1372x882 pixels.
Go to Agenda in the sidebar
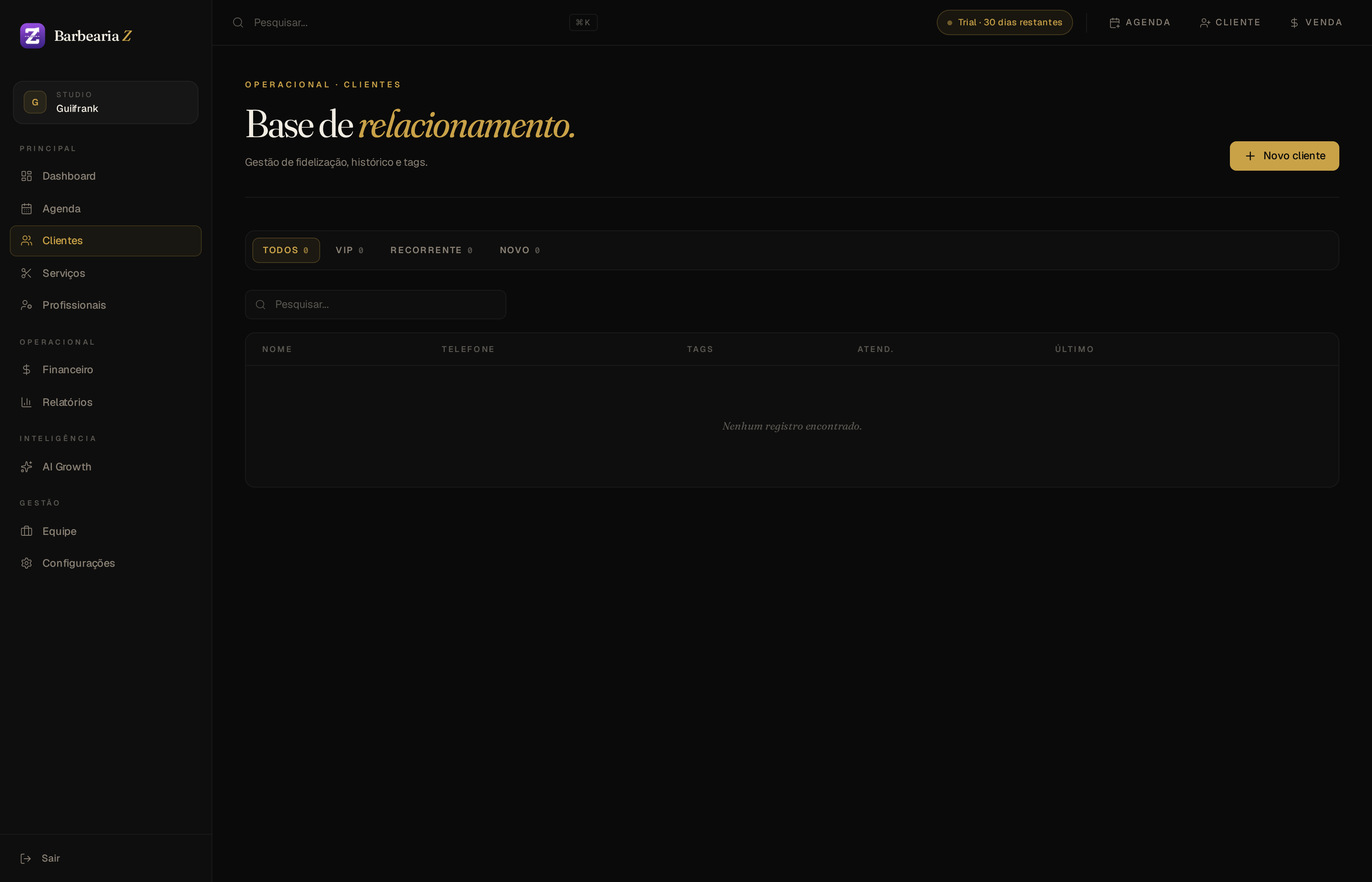tap(105, 209)
